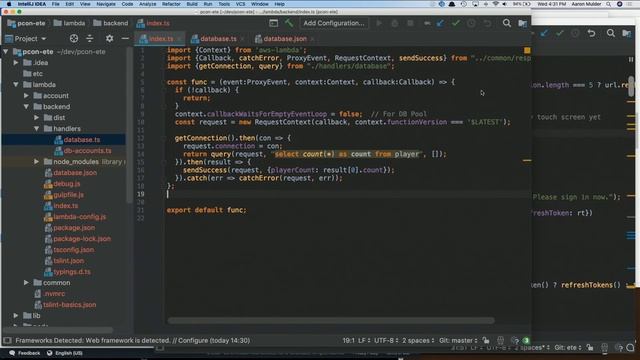
Task: Click the English (US) language indicator
Action: (64, 353)
